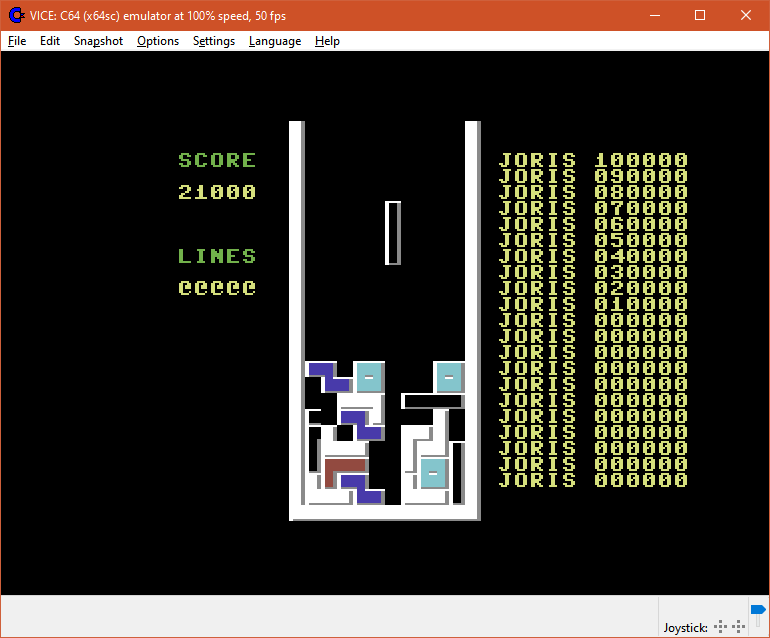Click the JORIS 020000 high score row
770x638 pixels.
point(593,288)
